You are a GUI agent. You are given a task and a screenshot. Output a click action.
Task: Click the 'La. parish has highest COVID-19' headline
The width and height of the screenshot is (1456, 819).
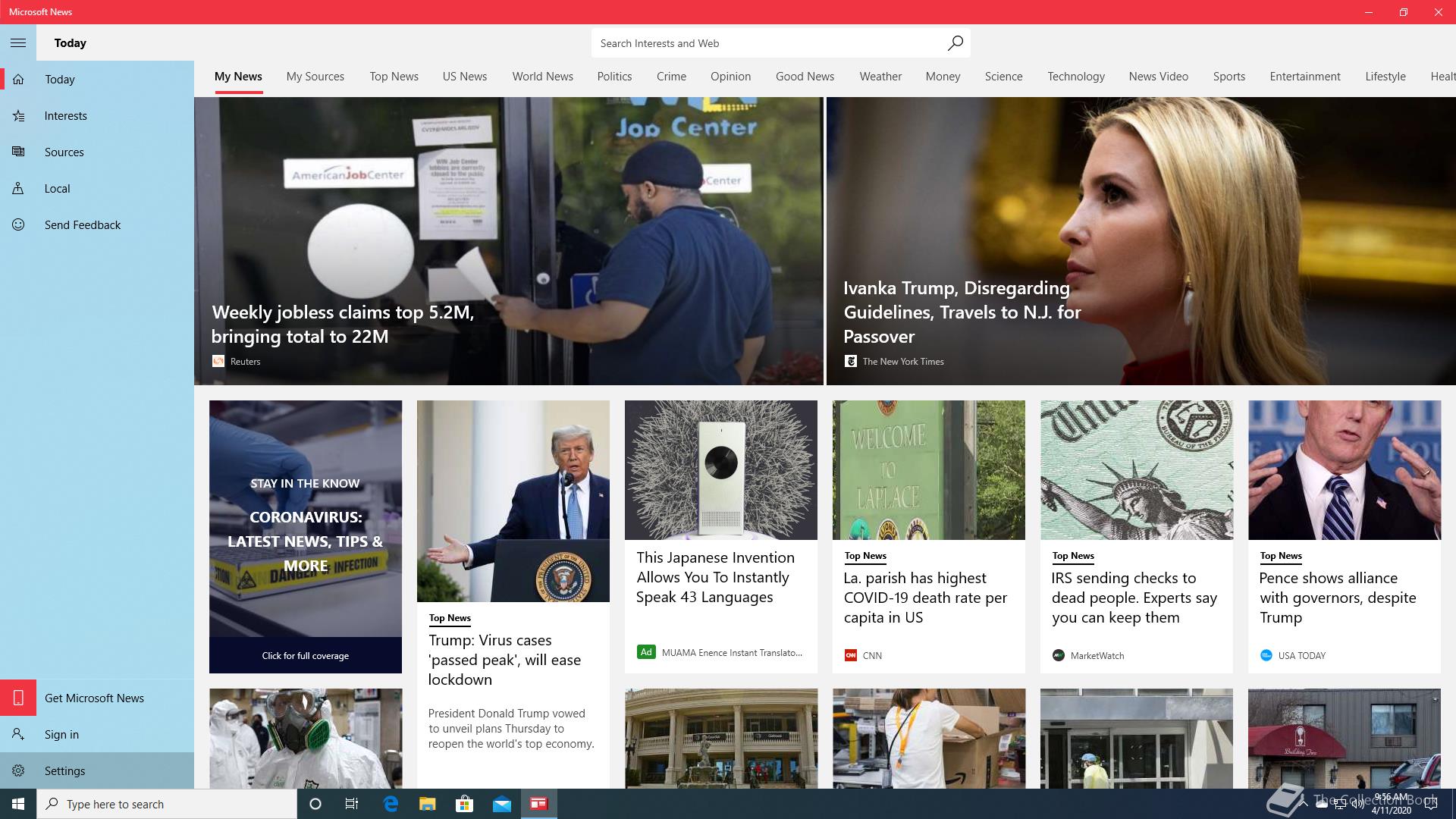click(x=925, y=598)
